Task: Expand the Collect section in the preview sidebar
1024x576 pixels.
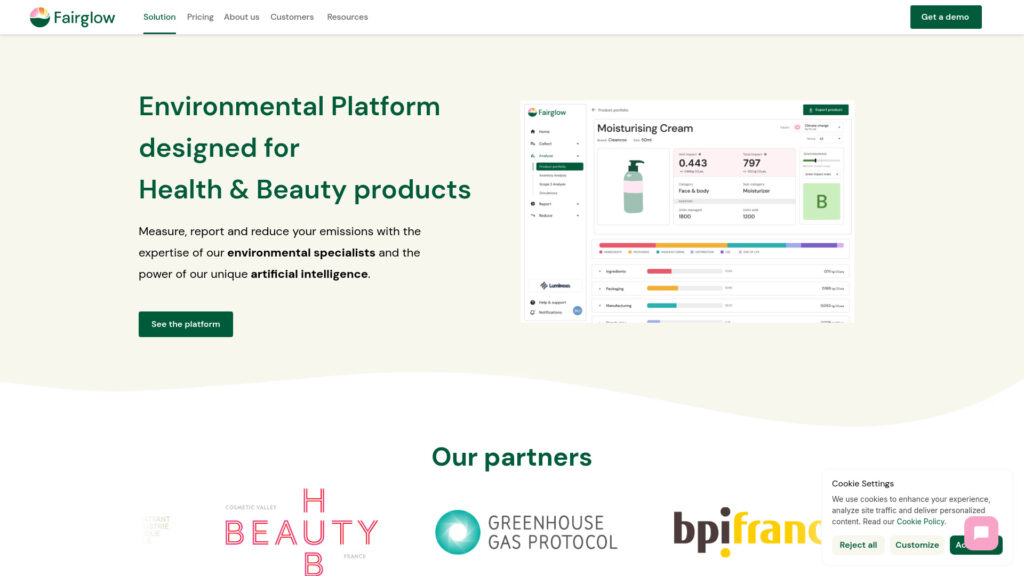Action: (555, 144)
